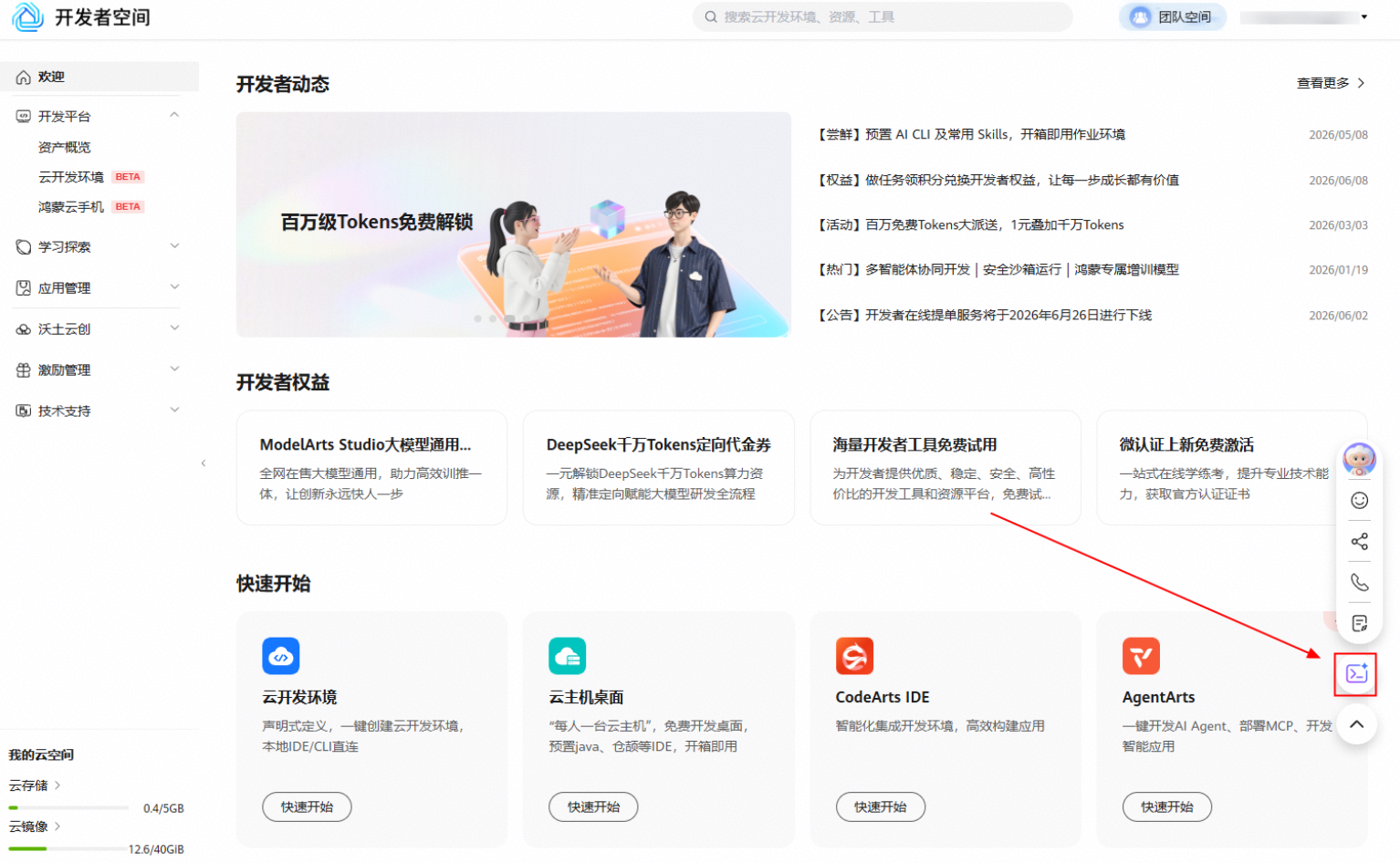Collapse the left sidebar handle arrow
Image resolution: width=1400 pixels, height=863 pixels.
pyautogui.click(x=204, y=463)
